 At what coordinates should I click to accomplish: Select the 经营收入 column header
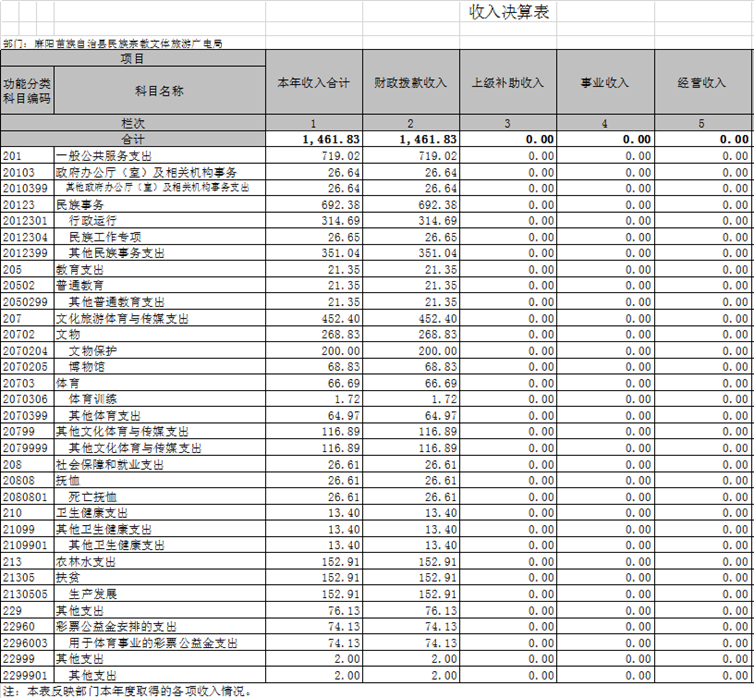coord(702,83)
